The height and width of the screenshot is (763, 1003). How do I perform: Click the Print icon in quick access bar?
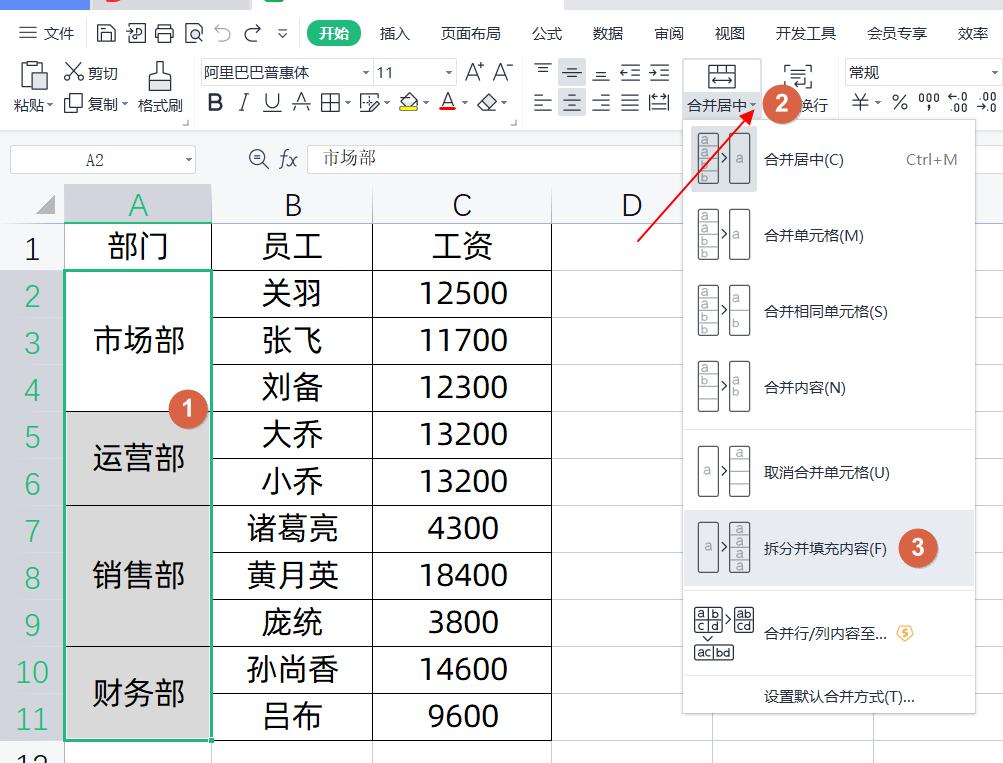[163, 32]
